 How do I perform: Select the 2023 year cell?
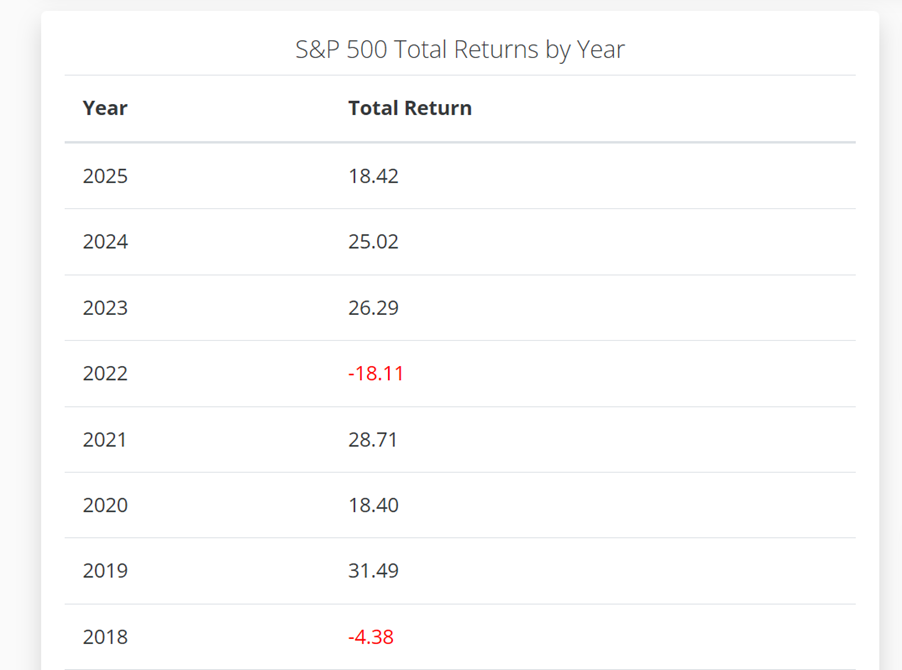coord(105,308)
